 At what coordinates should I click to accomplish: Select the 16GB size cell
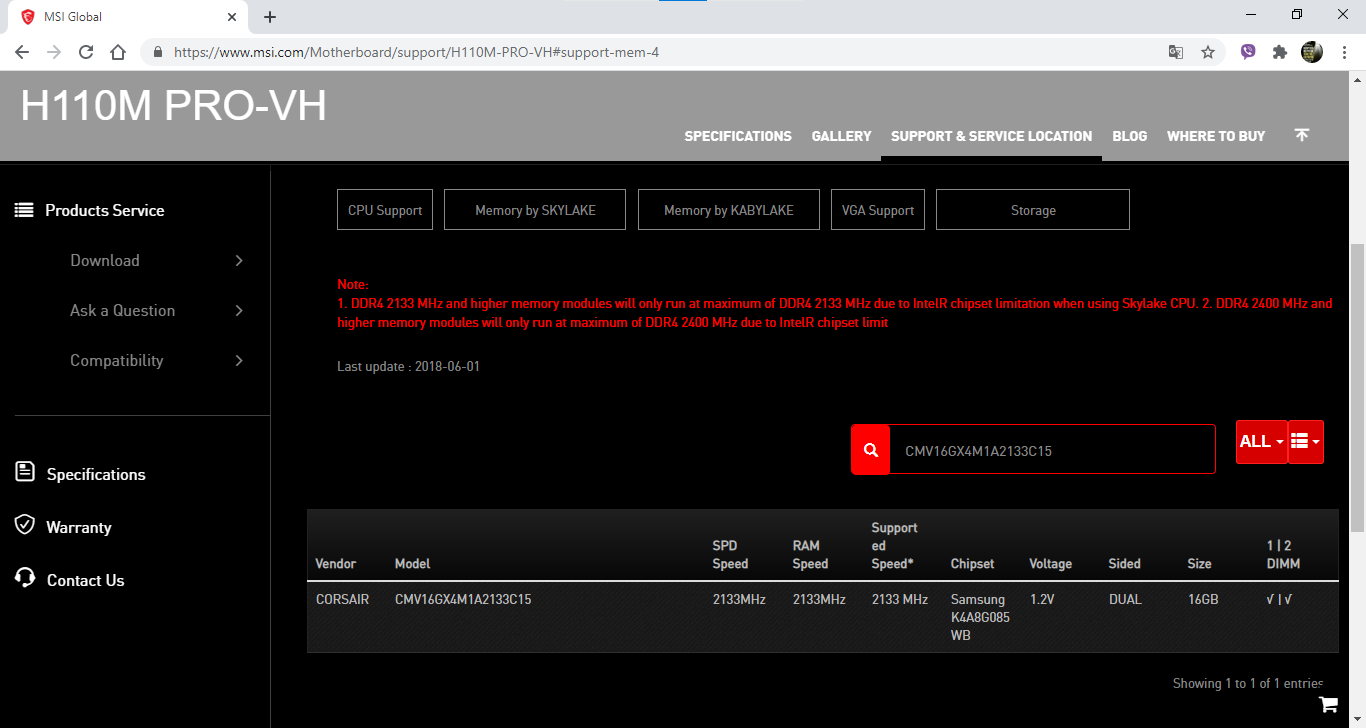(x=1203, y=600)
